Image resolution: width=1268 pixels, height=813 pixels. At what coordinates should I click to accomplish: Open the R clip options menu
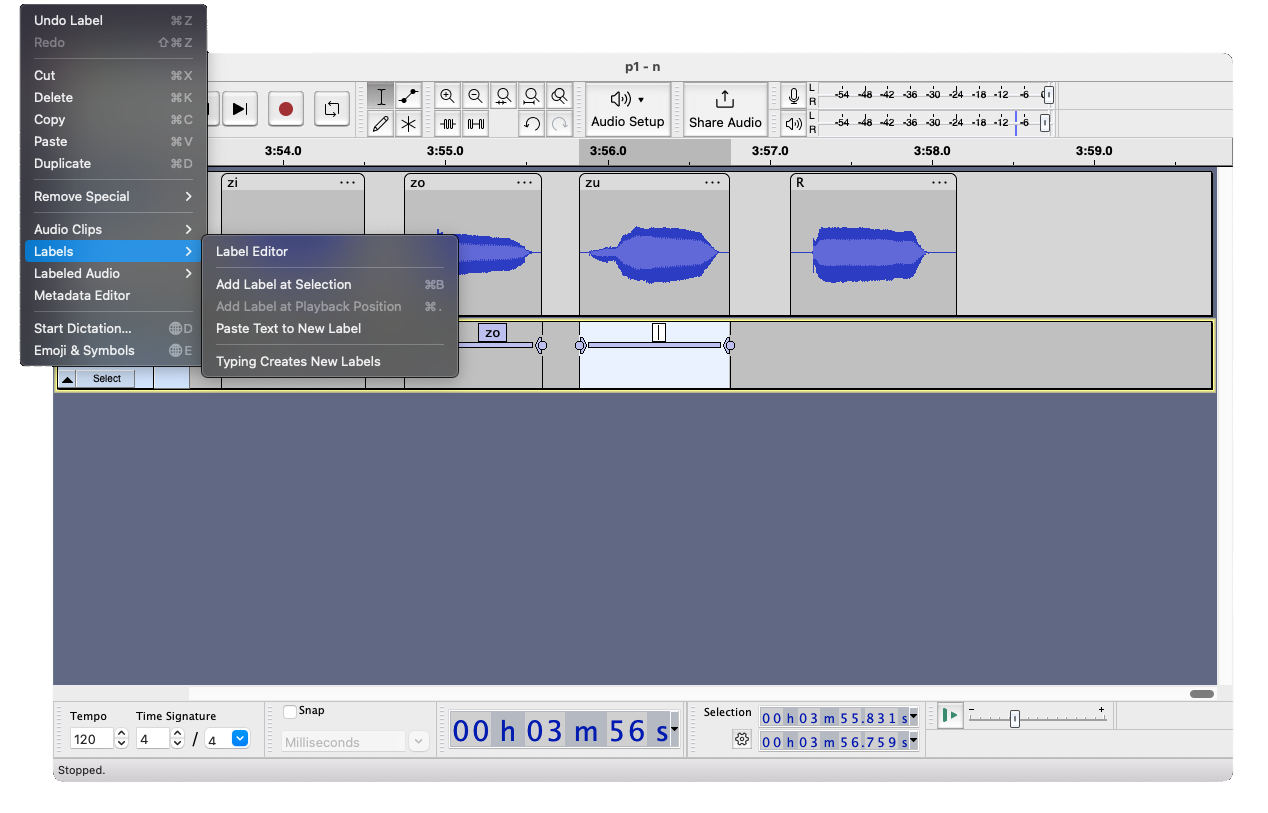click(940, 183)
